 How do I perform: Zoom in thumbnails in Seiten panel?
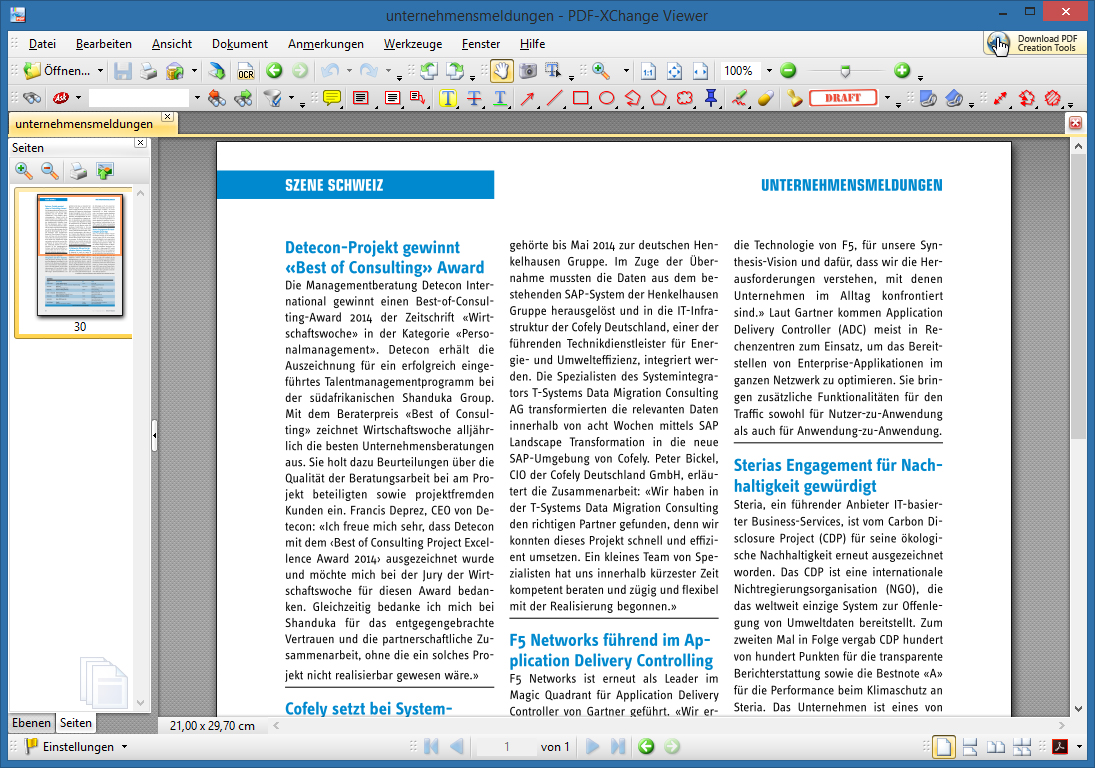tap(24, 170)
